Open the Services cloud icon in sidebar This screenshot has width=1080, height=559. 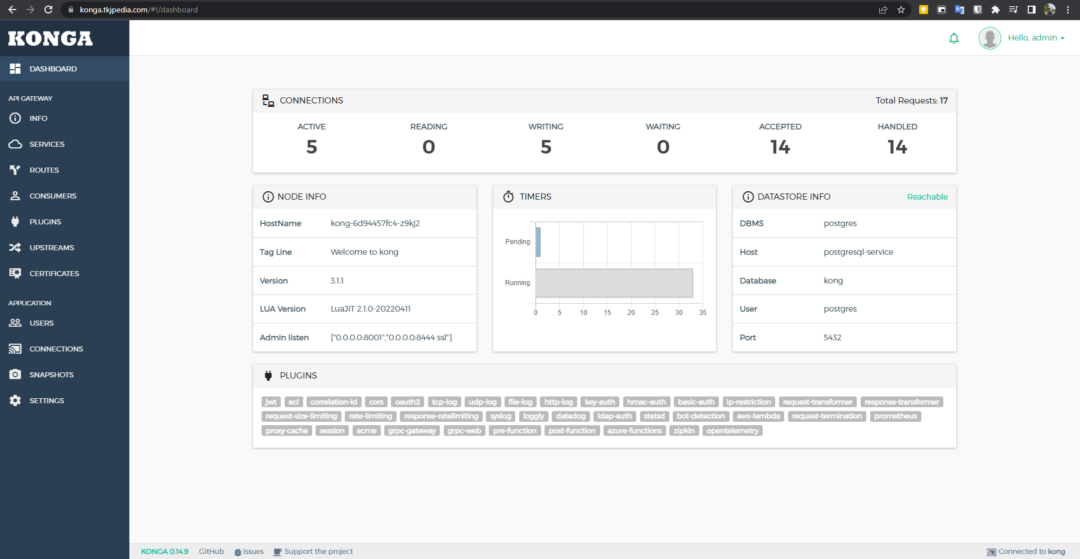point(15,144)
